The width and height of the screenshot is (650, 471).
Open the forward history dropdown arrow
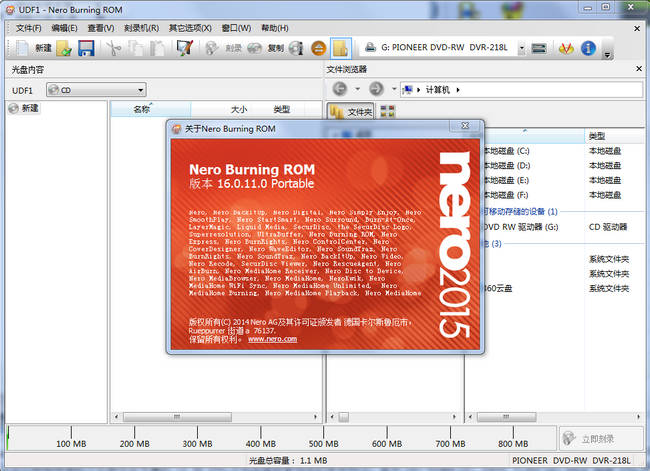pyautogui.click(x=394, y=89)
